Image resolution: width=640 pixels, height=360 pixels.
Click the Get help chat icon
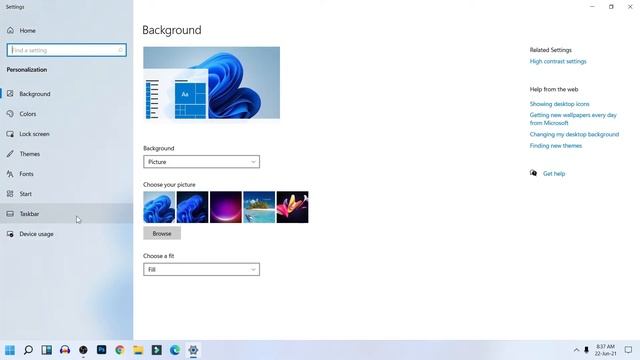(533, 173)
